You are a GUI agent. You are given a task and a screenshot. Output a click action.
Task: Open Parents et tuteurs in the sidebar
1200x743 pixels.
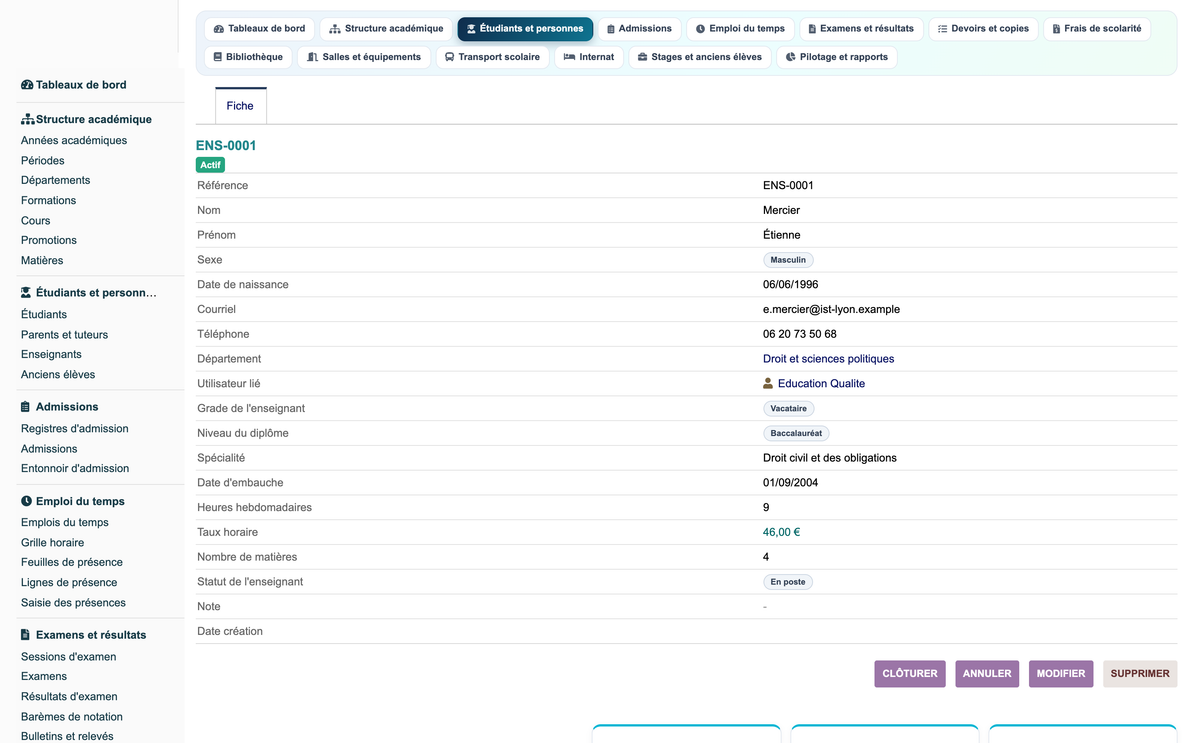[65, 335]
